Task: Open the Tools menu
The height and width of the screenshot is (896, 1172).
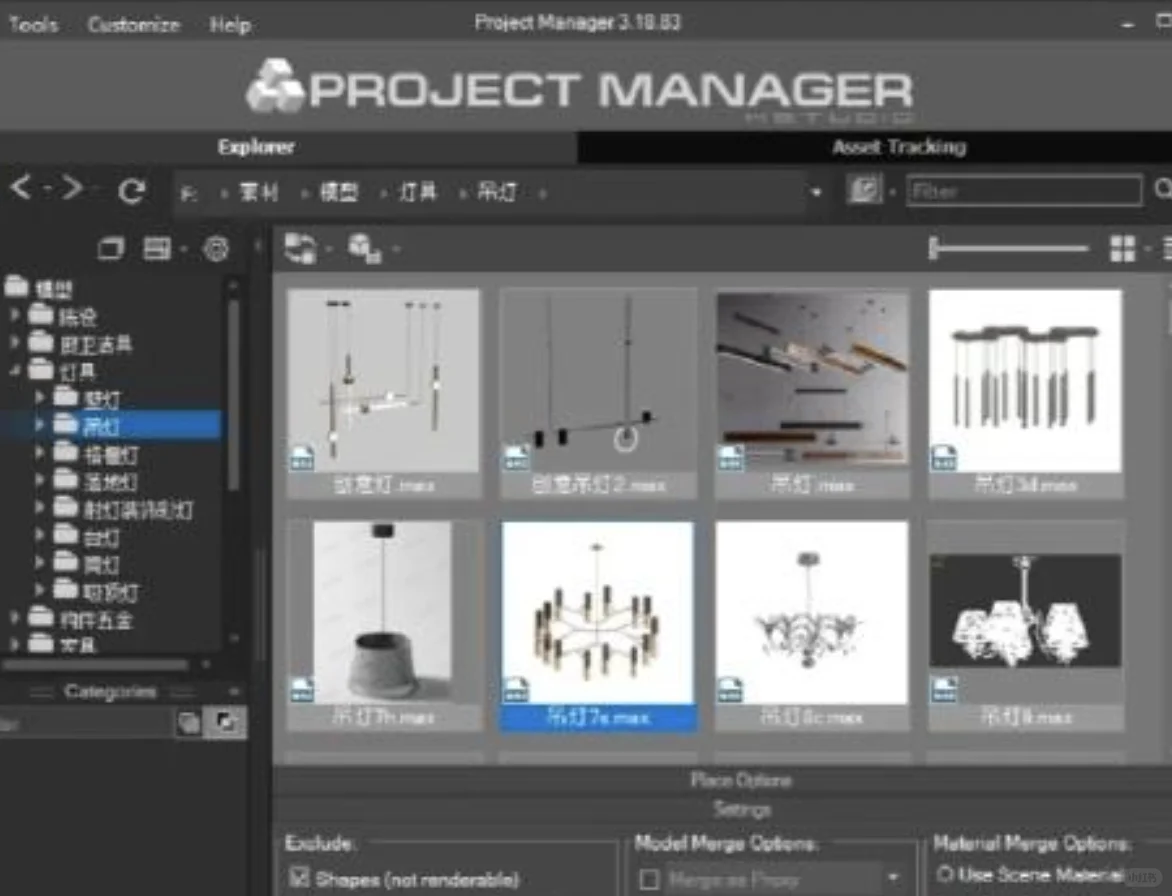Action: [33, 25]
